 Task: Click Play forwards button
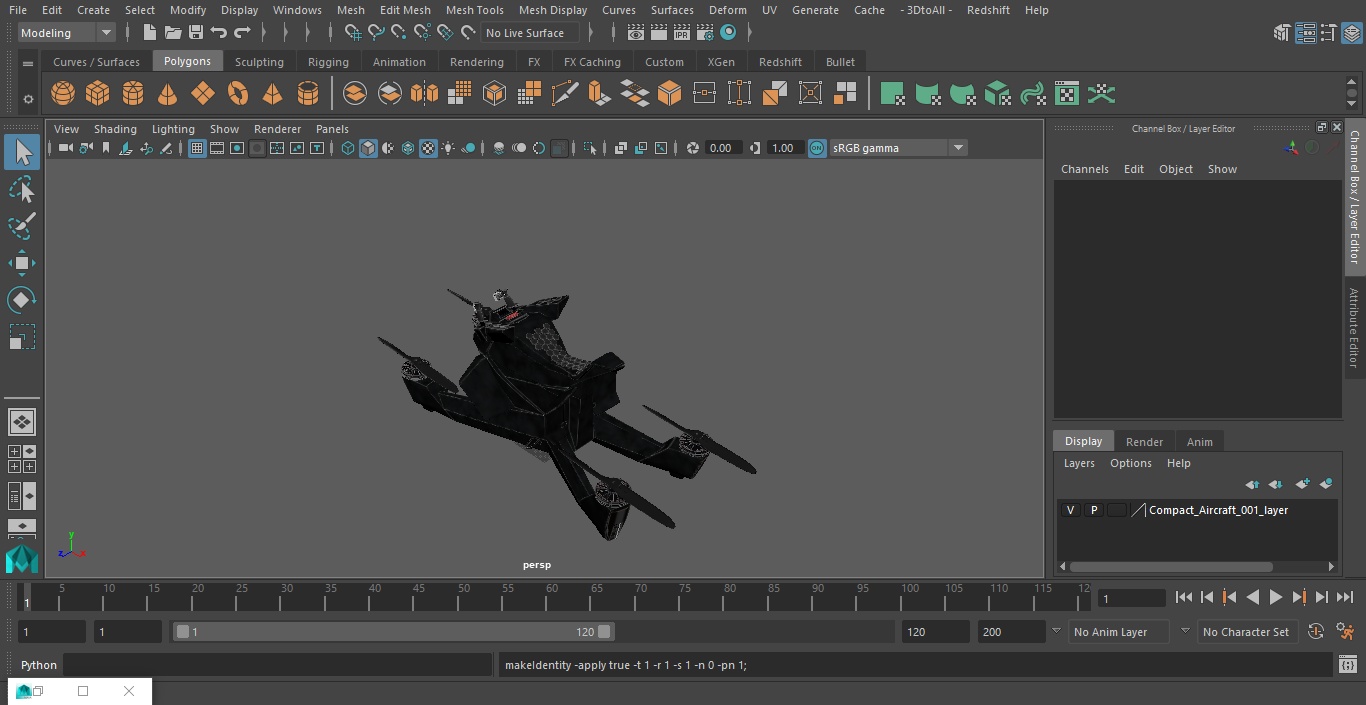[x=1275, y=597]
